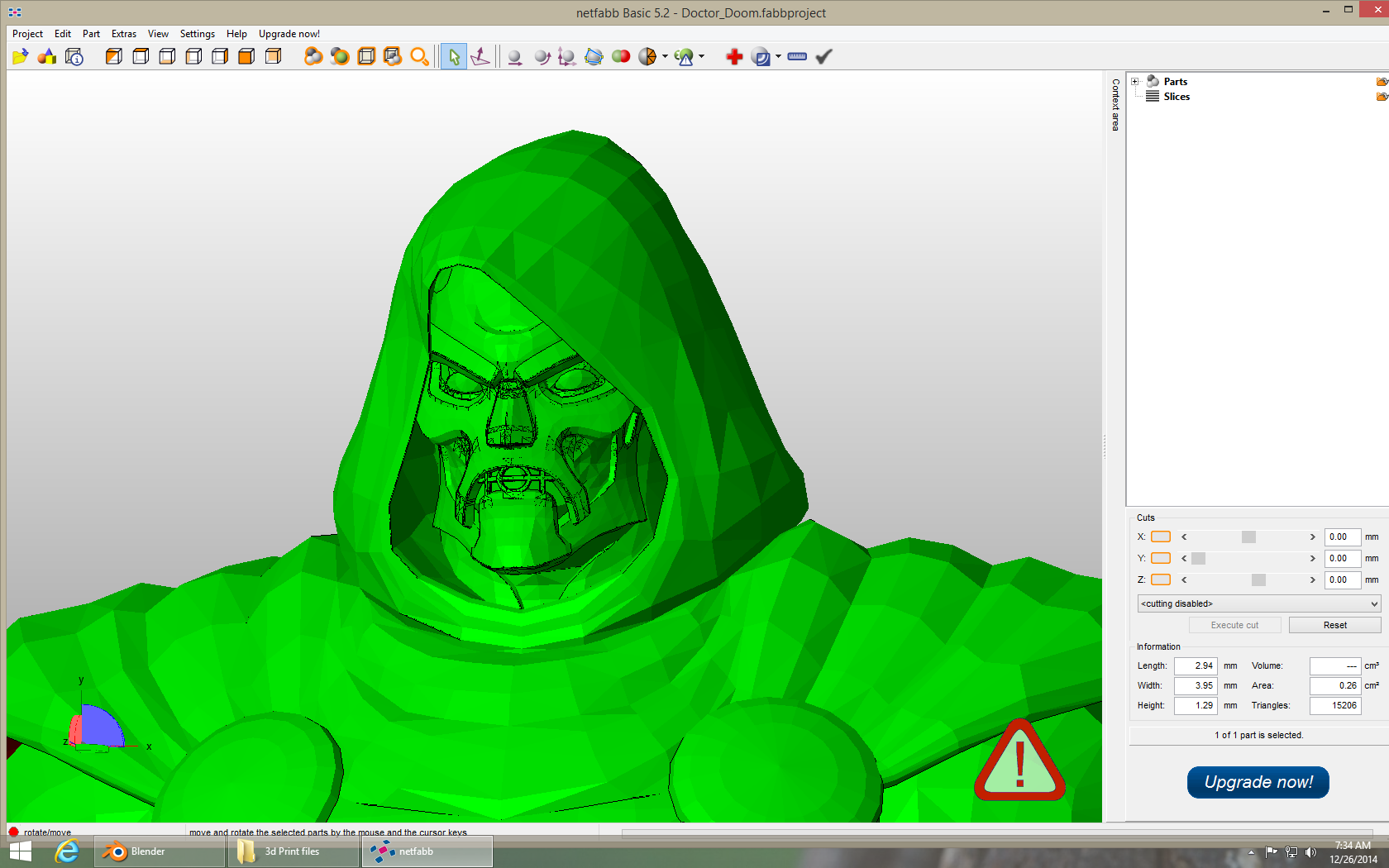This screenshot has width=1389, height=868.
Task: Select the fully orange cube view icon
Action: point(246,56)
